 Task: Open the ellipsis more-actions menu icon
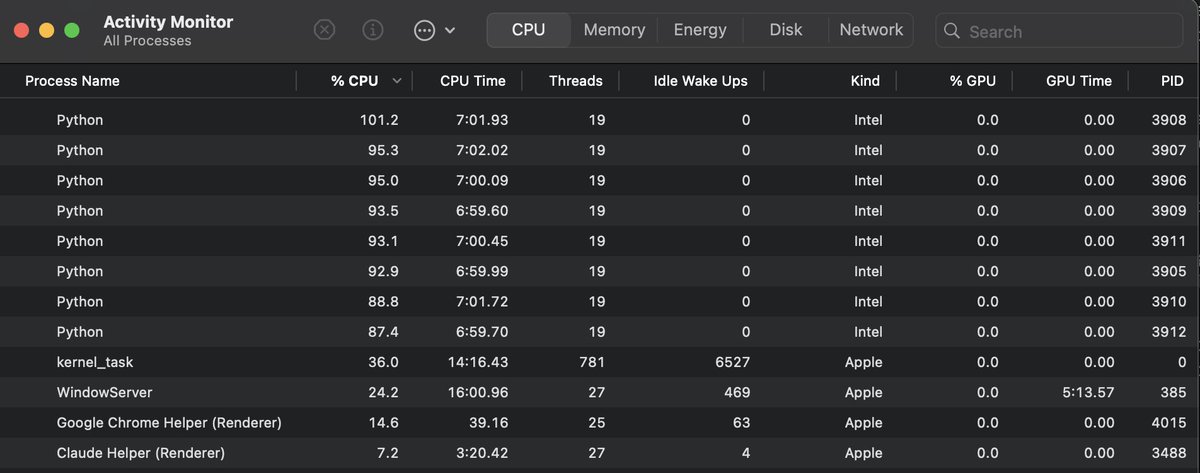pyautogui.click(x=424, y=30)
